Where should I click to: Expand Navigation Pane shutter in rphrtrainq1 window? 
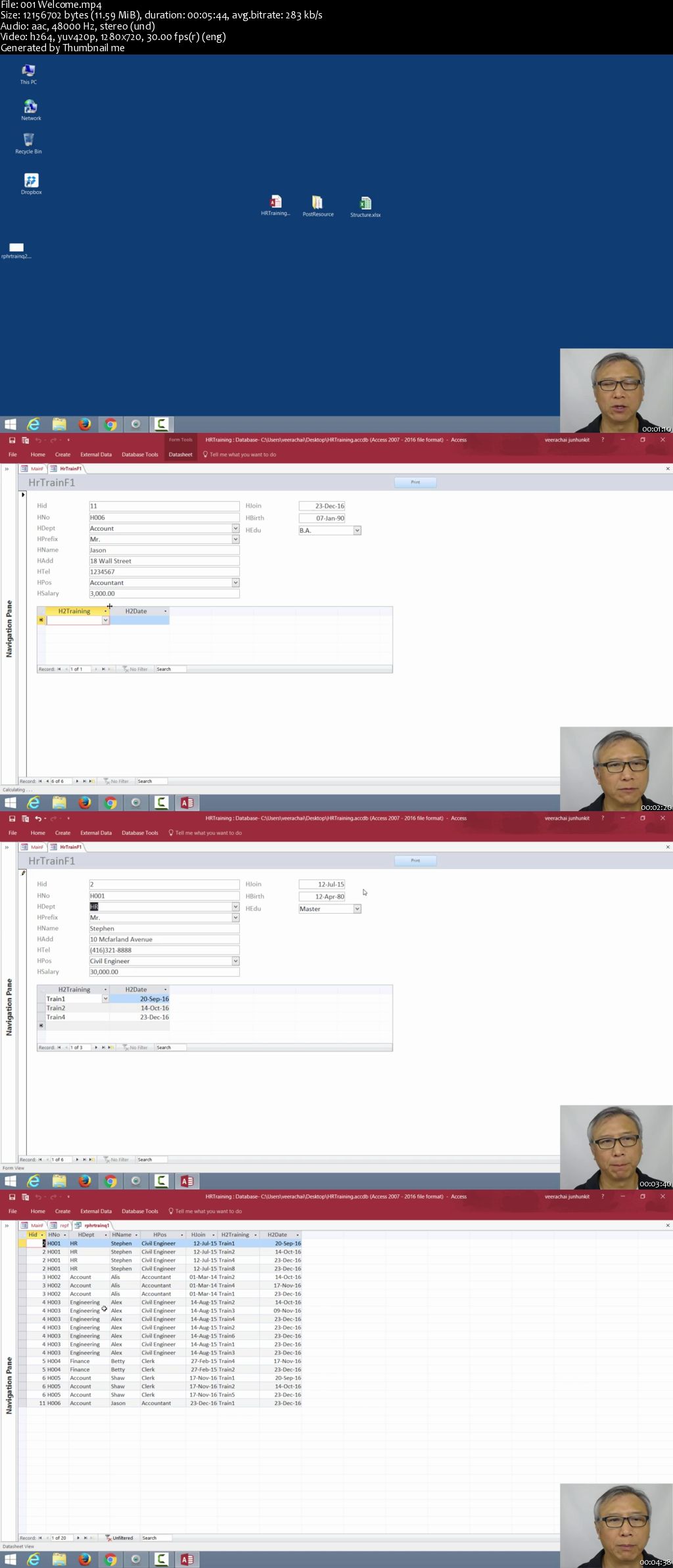click(7, 1226)
